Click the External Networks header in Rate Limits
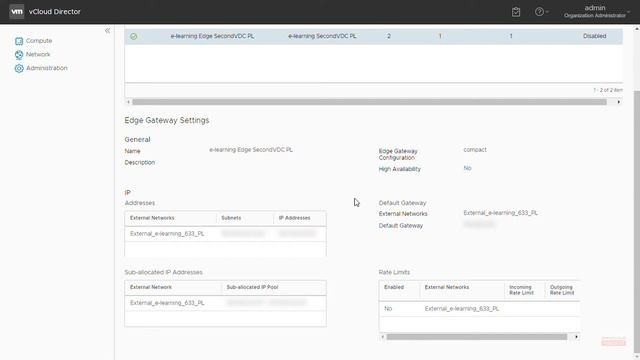640x360 pixels. coord(447,287)
